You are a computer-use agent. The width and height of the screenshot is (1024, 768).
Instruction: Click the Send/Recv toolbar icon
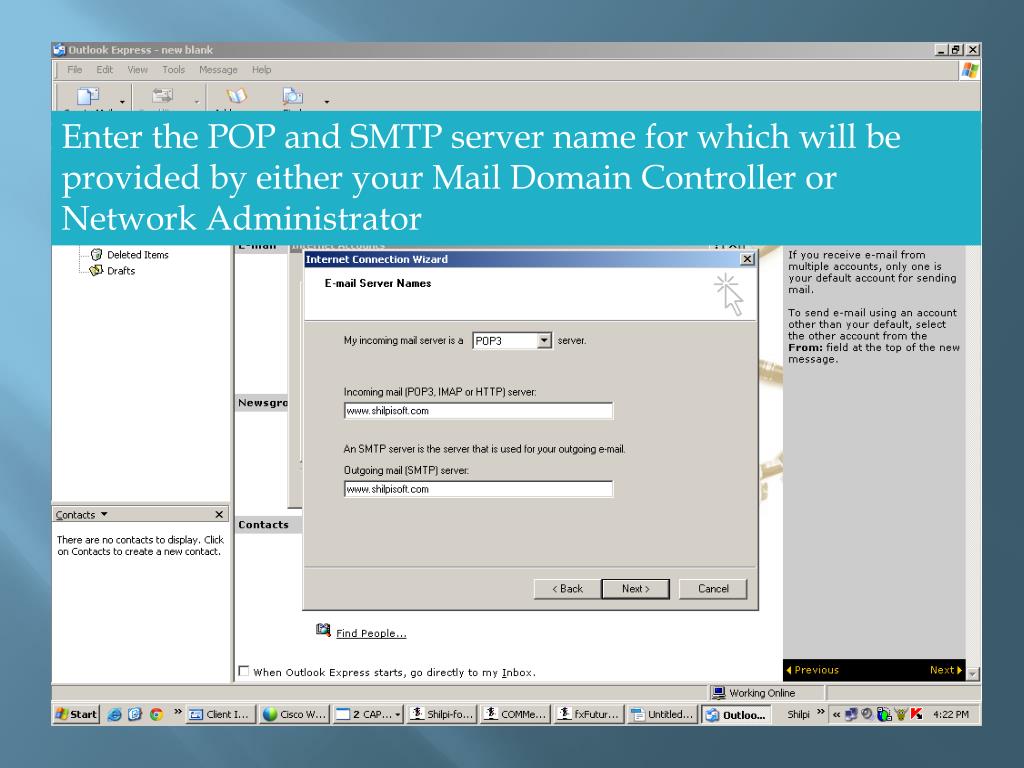(163, 96)
